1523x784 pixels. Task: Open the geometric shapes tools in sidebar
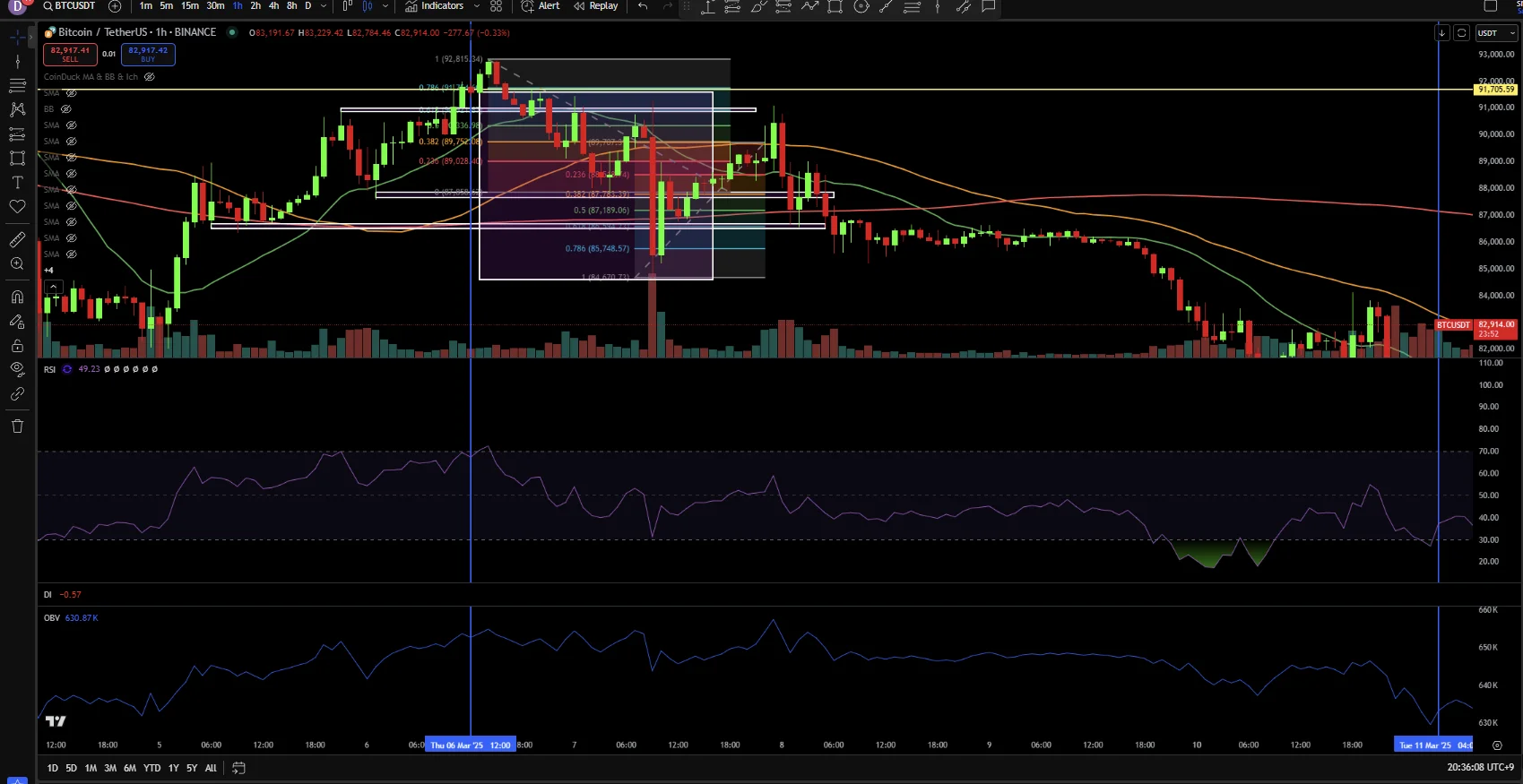17,158
